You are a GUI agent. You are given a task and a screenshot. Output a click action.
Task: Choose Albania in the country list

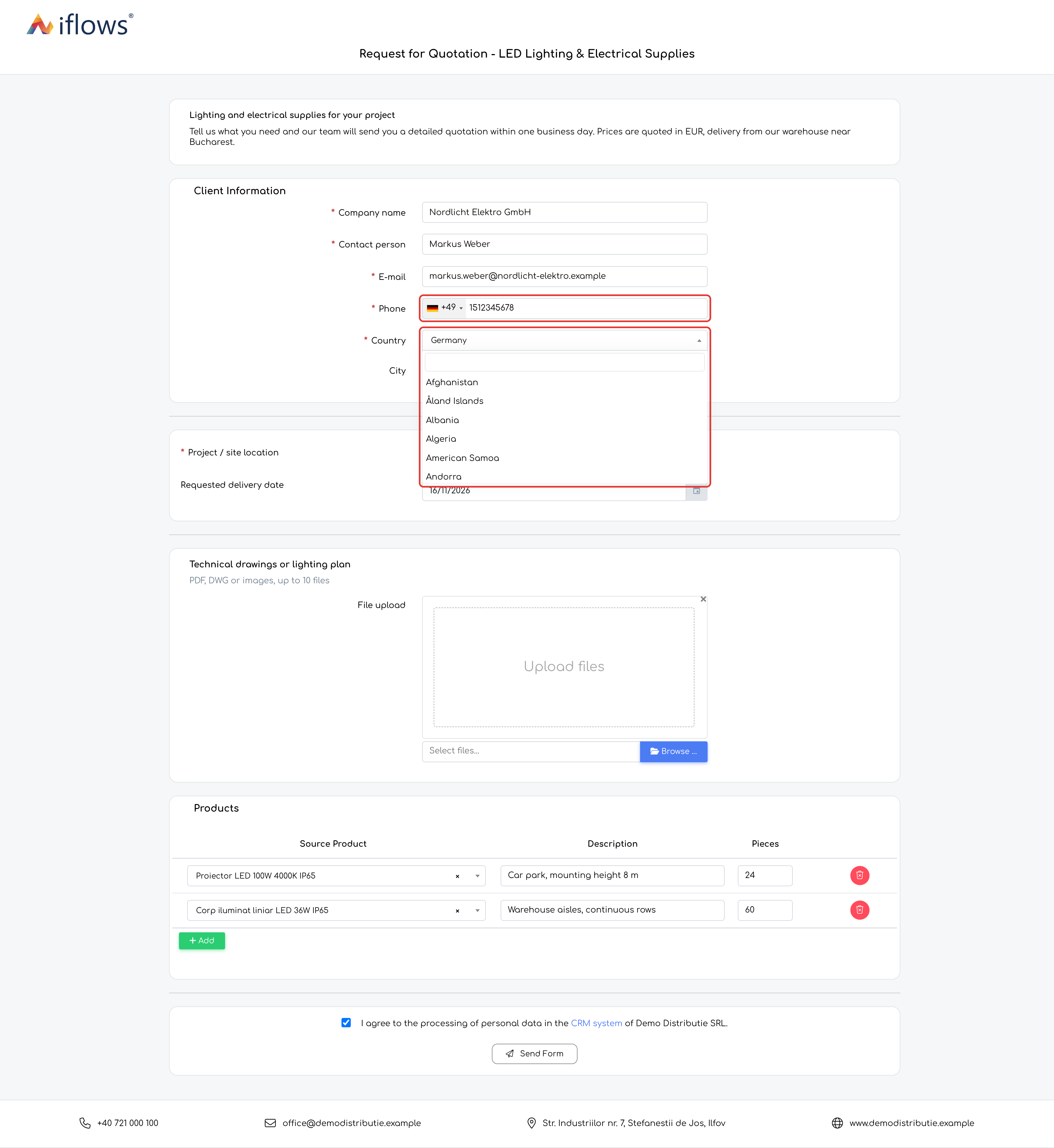tap(565, 420)
